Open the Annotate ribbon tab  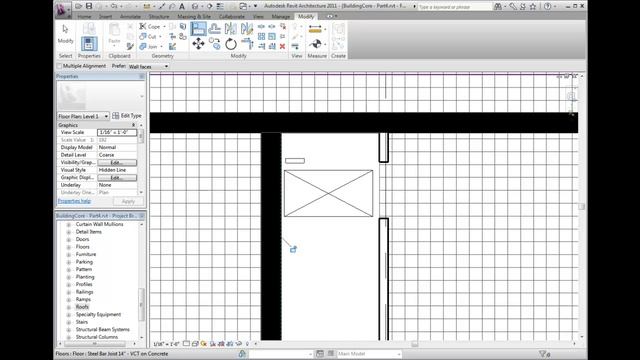(x=130, y=16)
